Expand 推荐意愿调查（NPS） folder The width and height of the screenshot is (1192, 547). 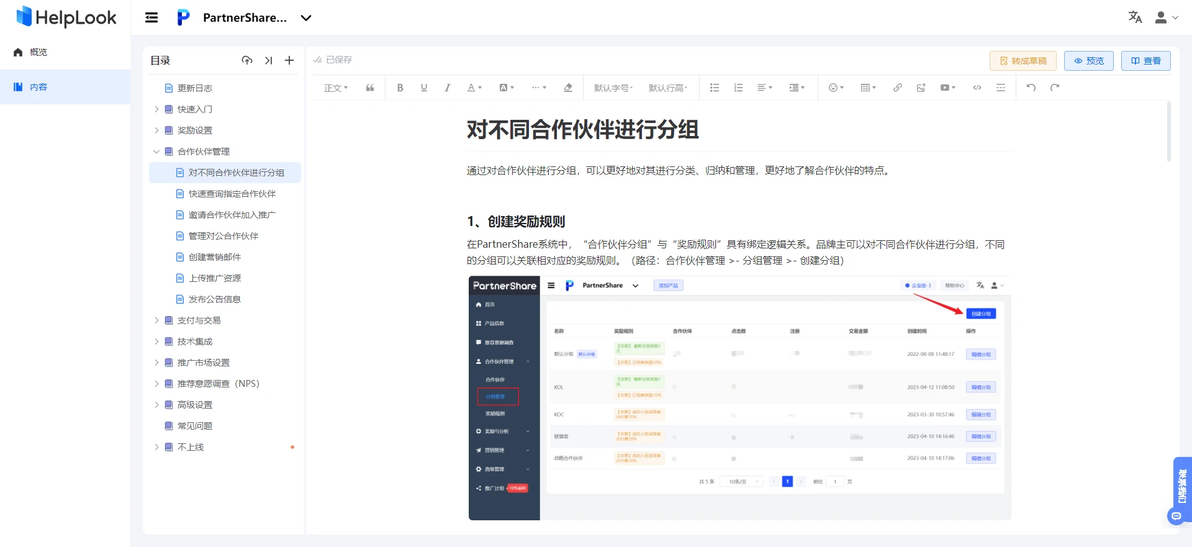click(x=157, y=384)
